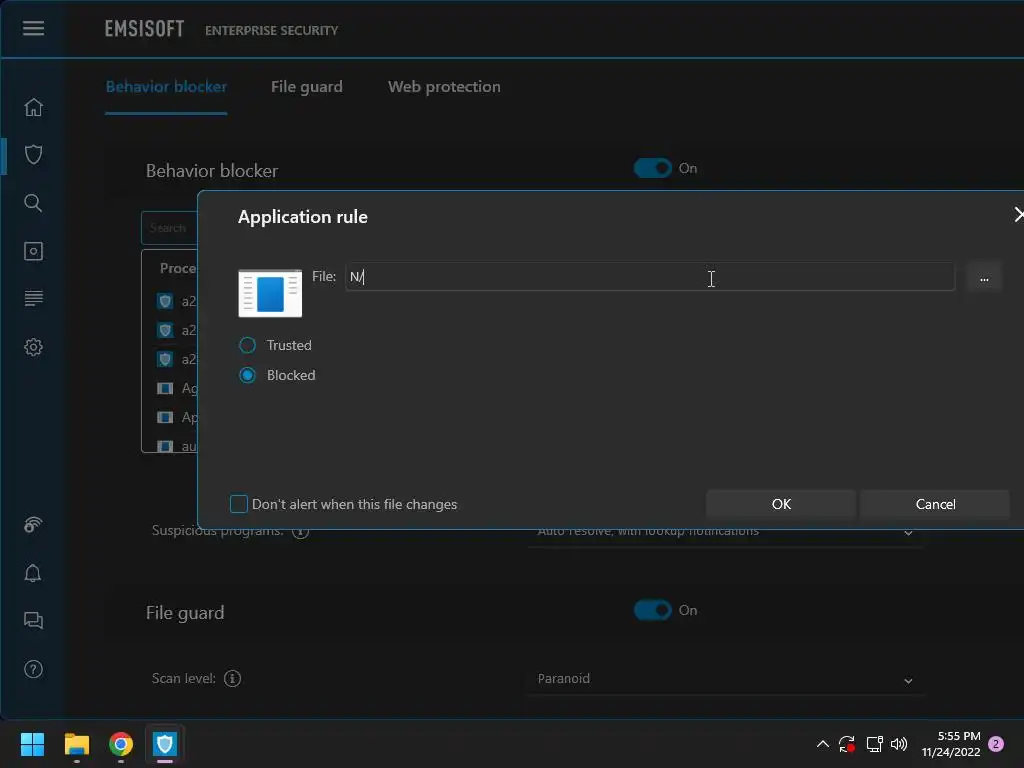Toggle File guard switch
Image resolution: width=1024 pixels, height=768 pixels.
pyautogui.click(x=652, y=610)
